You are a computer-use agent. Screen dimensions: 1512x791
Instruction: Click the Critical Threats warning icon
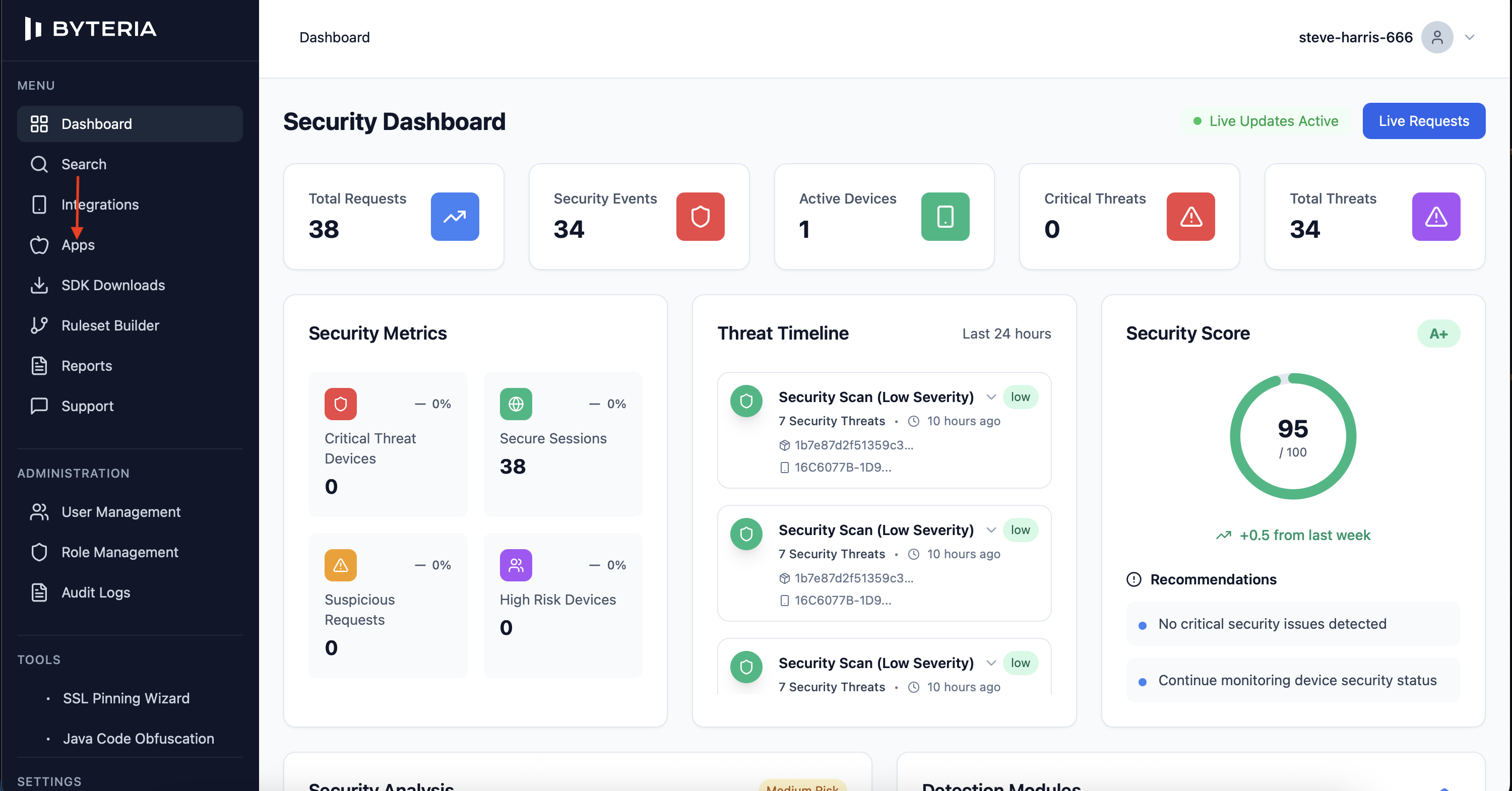point(1190,217)
